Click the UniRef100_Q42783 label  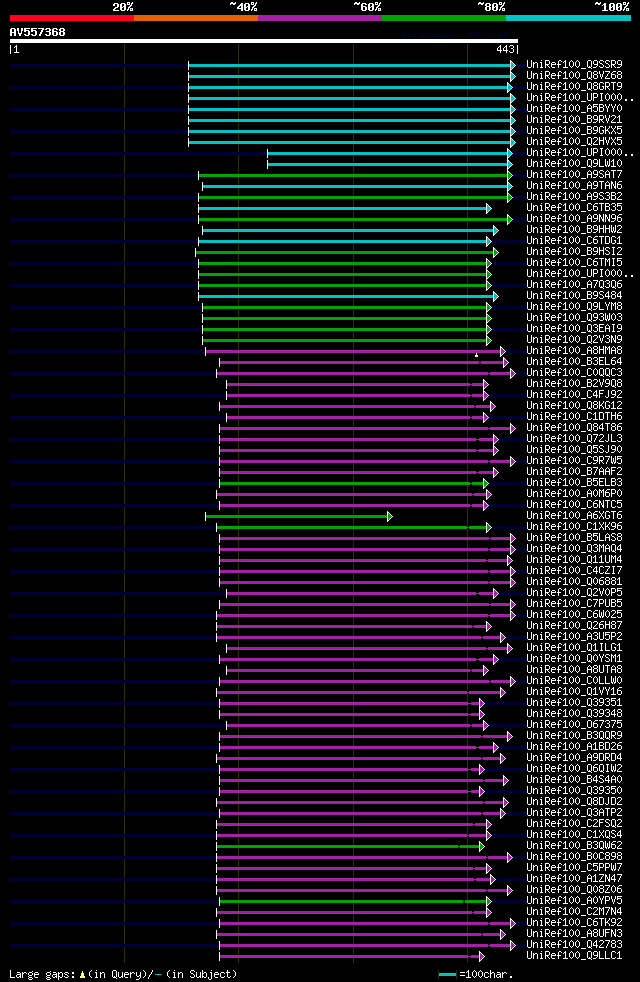574,945
